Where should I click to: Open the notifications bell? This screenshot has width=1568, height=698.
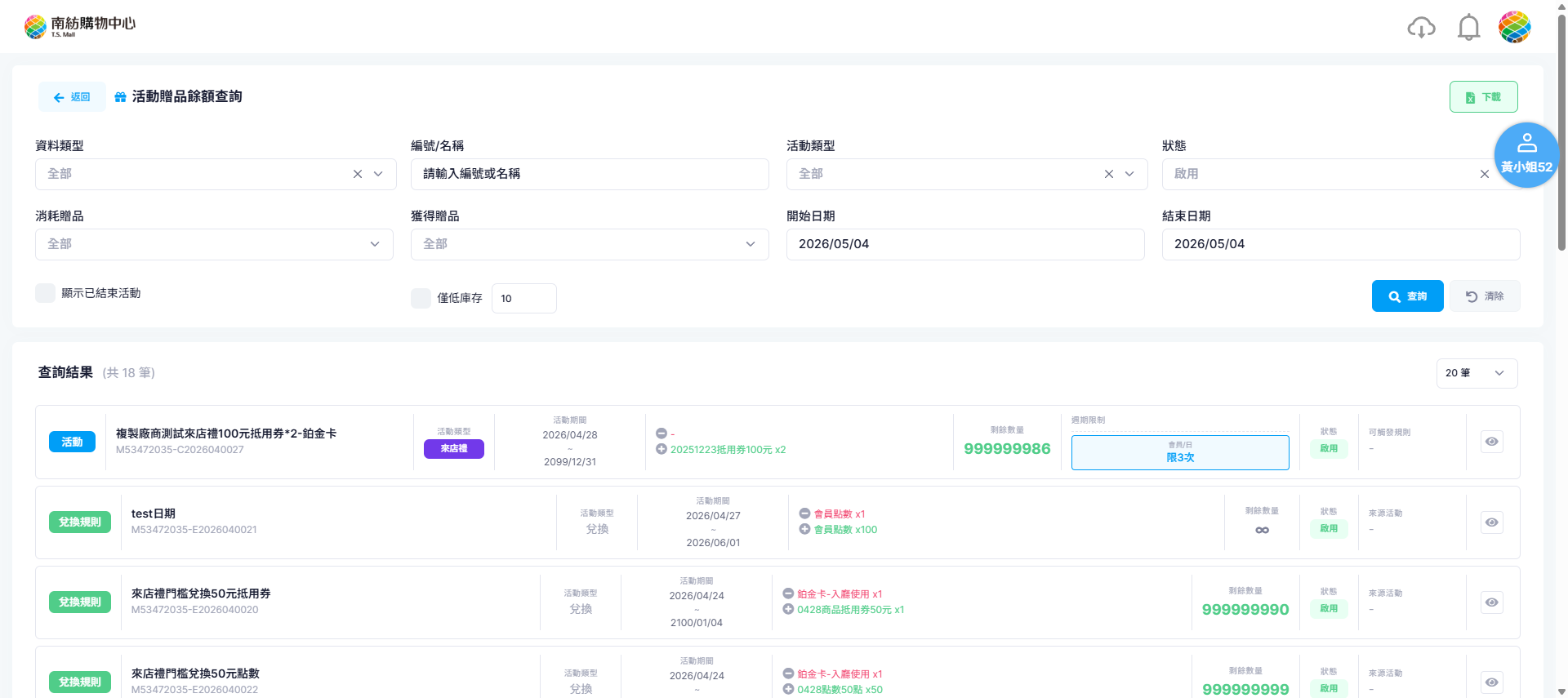[1468, 28]
